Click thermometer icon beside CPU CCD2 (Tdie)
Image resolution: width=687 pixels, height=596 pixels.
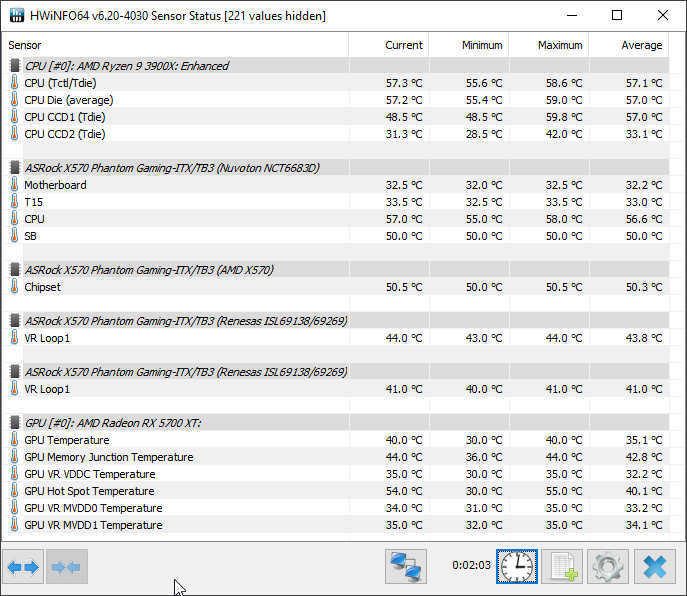pyautogui.click(x=14, y=134)
